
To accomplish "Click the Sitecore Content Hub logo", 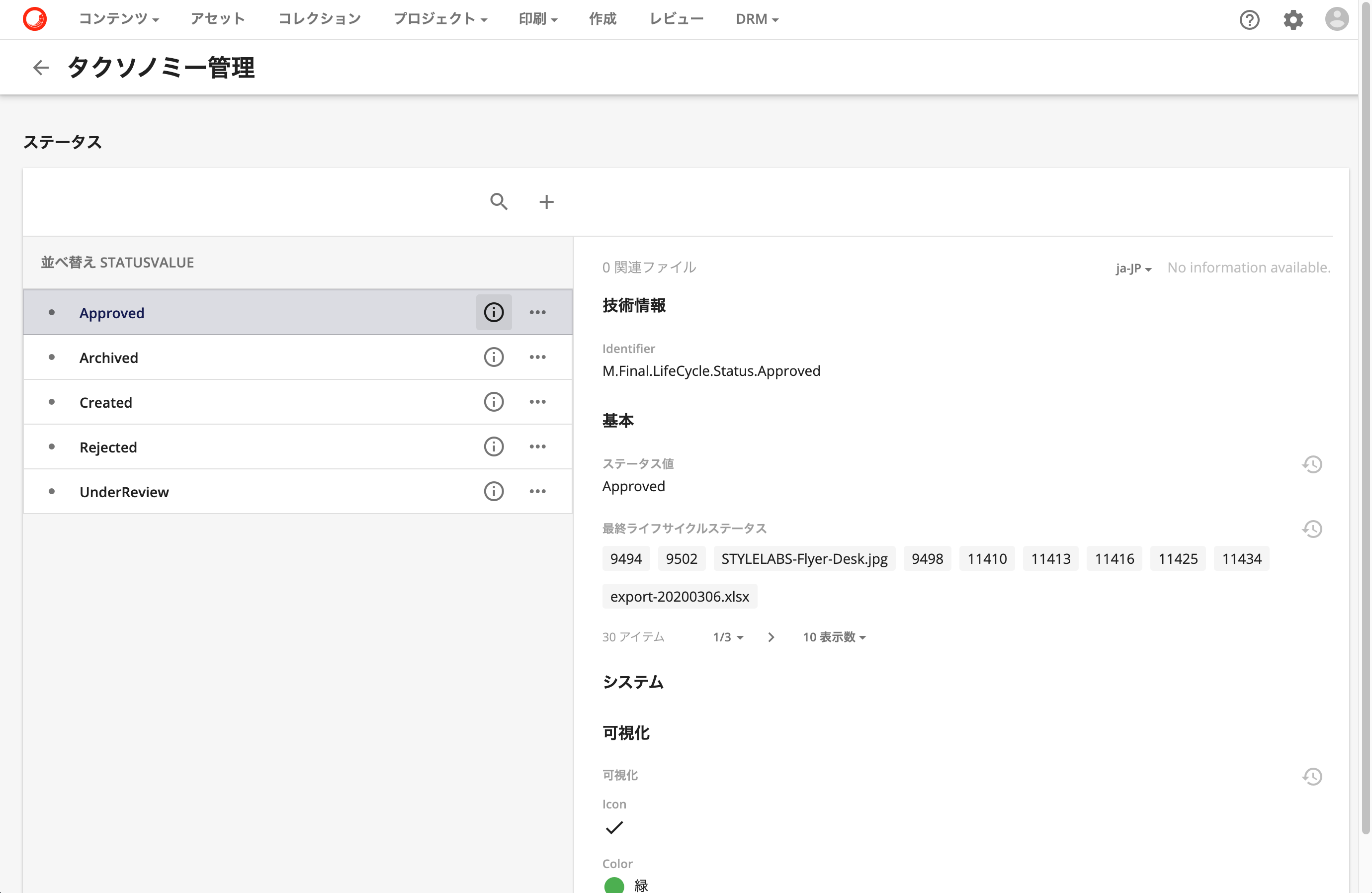I will tap(35, 19).
